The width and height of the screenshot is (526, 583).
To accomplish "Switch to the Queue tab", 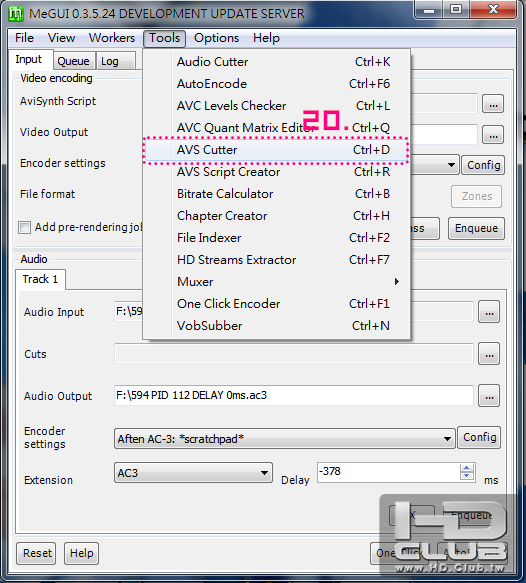I will 73,61.
